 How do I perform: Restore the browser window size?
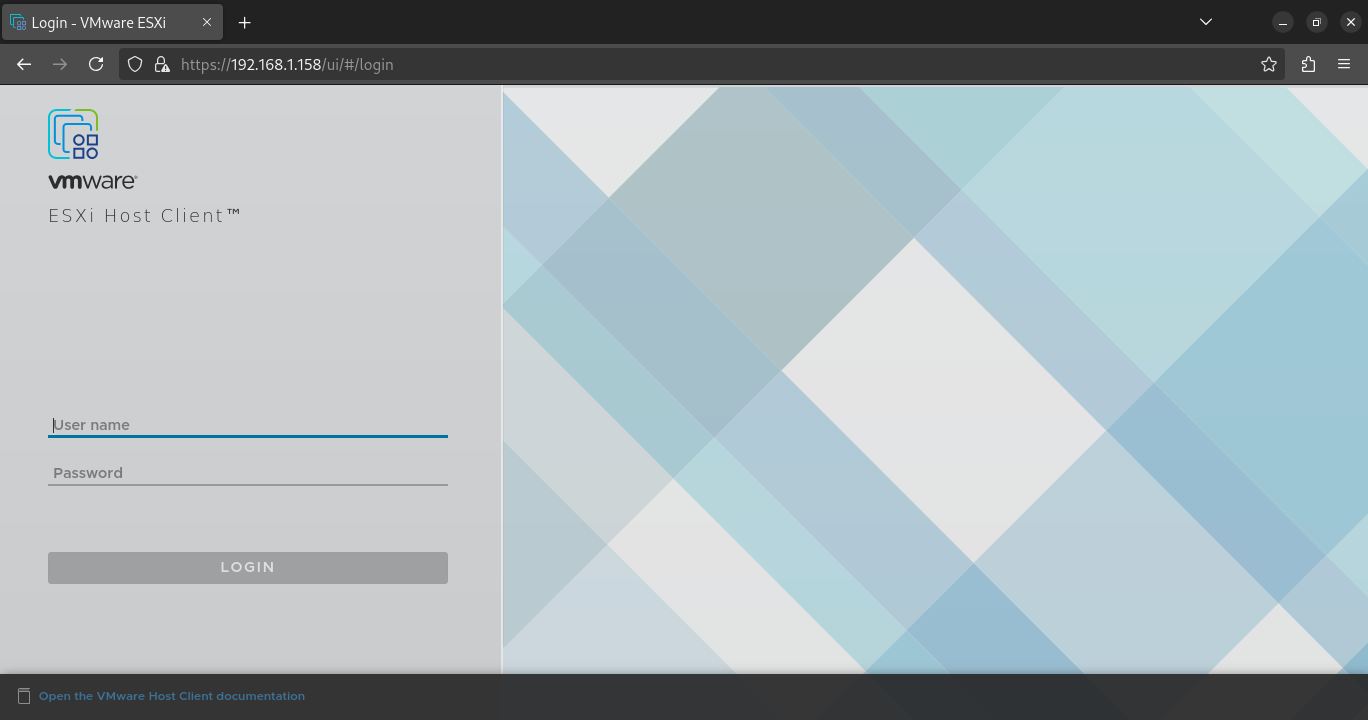pyautogui.click(x=1317, y=22)
